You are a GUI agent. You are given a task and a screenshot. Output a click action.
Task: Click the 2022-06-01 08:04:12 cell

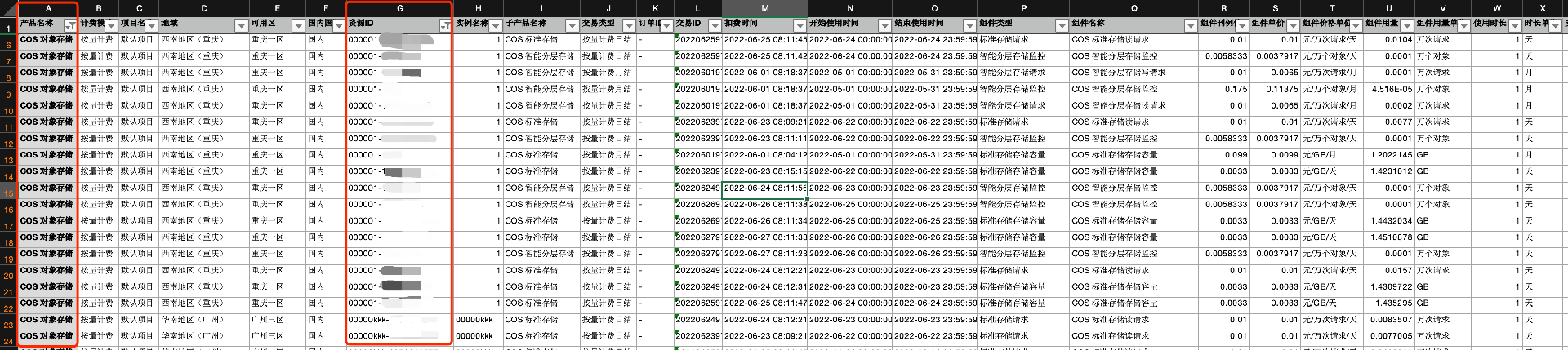764,155
